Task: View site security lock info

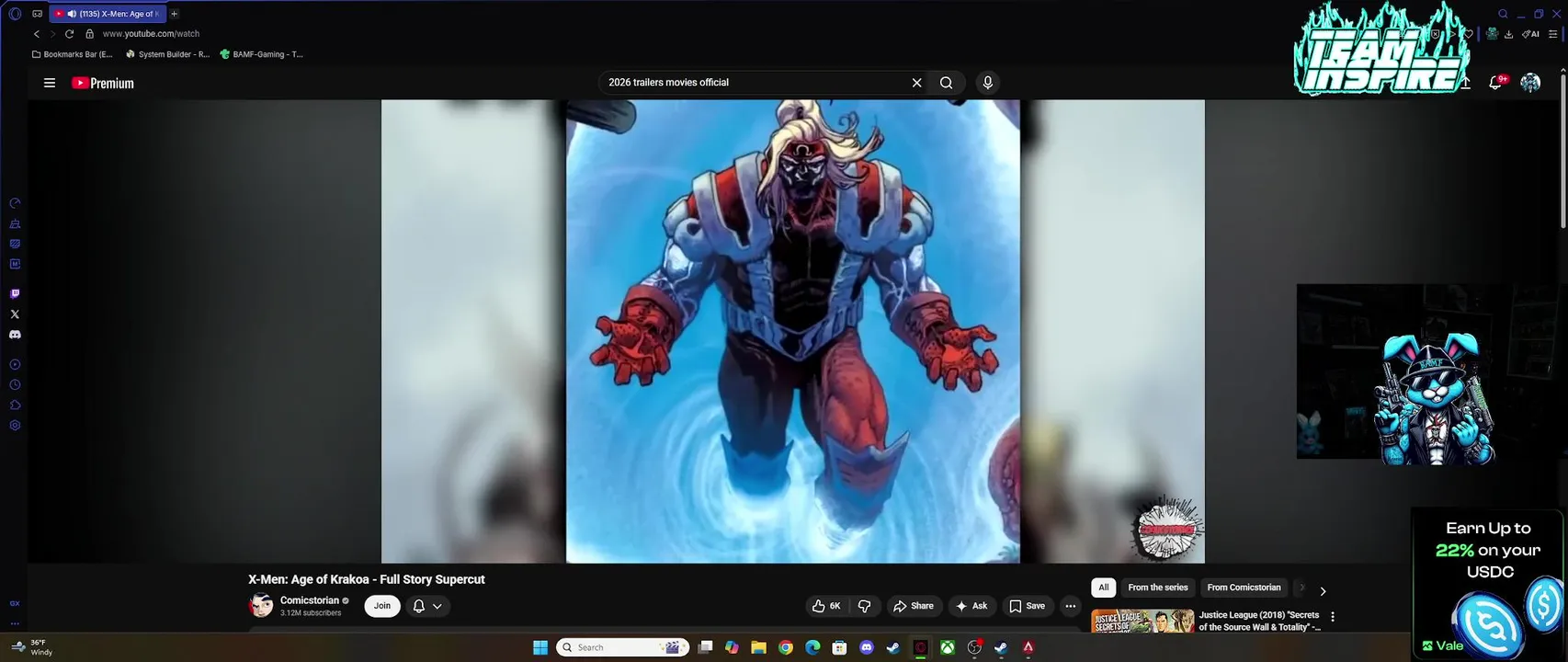Action: pos(89,34)
